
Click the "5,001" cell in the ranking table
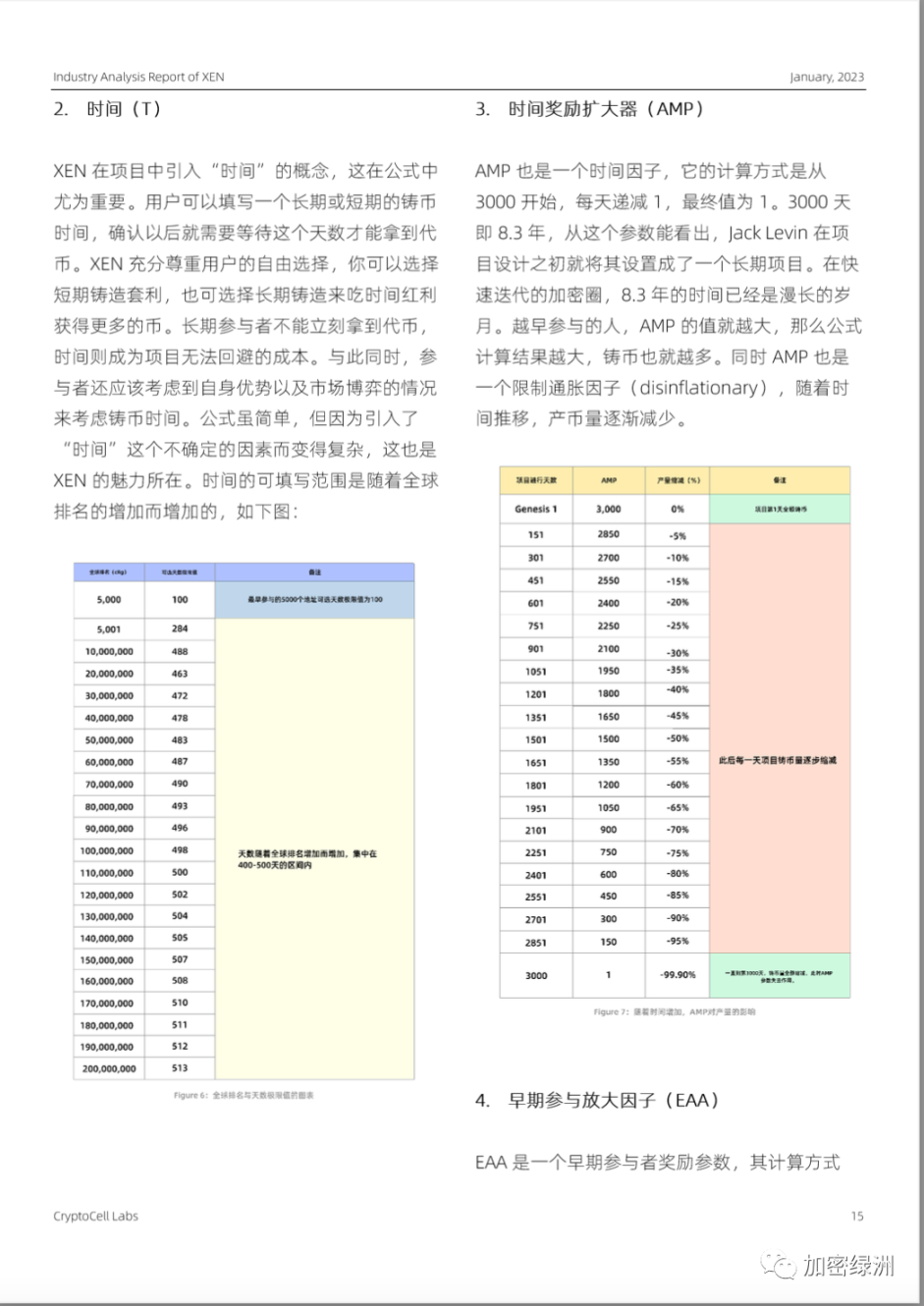pyautogui.click(x=109, y=628)
